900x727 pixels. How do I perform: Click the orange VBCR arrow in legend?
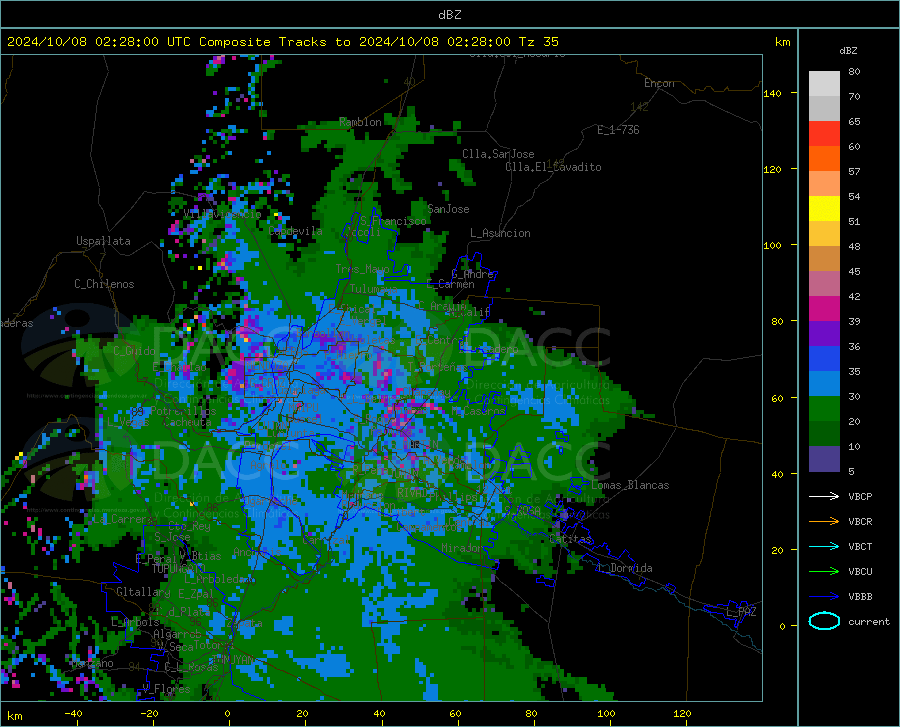tap(824, 521)
